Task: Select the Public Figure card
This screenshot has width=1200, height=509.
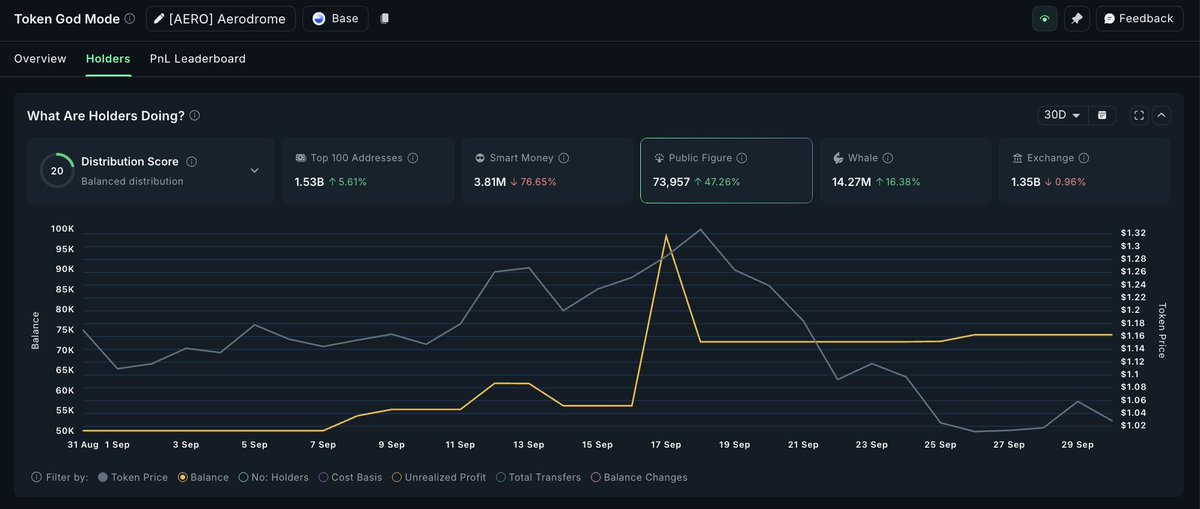Action: [726, 170]
